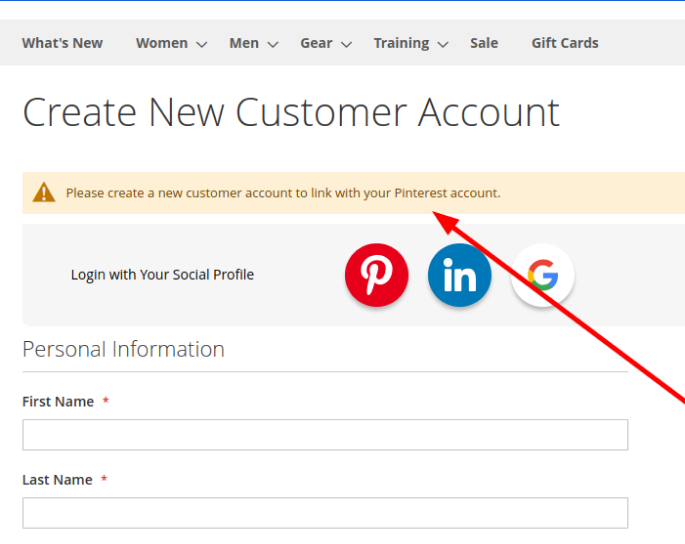Sign in with the Pinterest icon
The width and height of the screenshot is (685, 544).
click(x=377, y=275)
